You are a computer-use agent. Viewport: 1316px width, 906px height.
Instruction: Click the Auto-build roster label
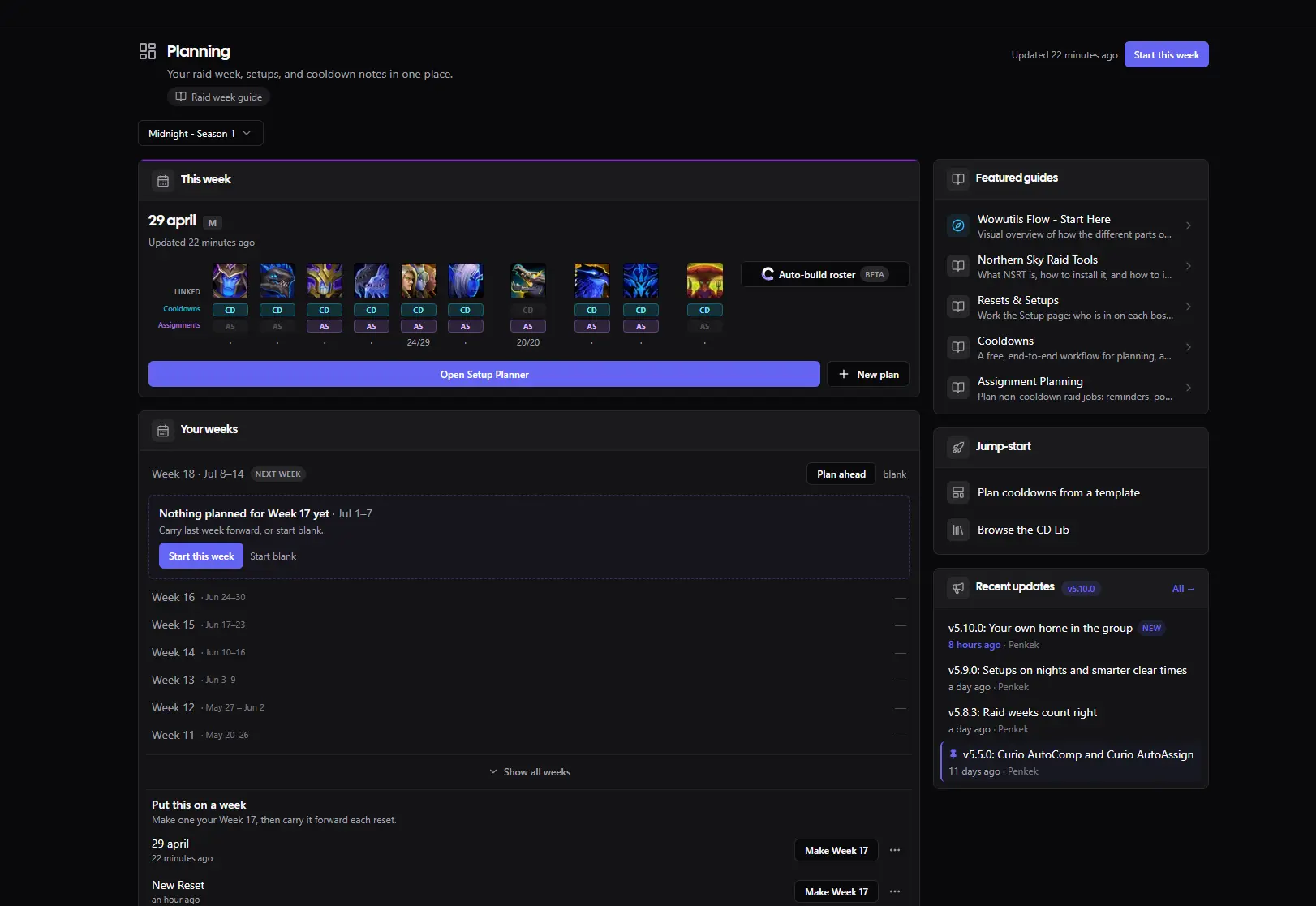[817, 275]
